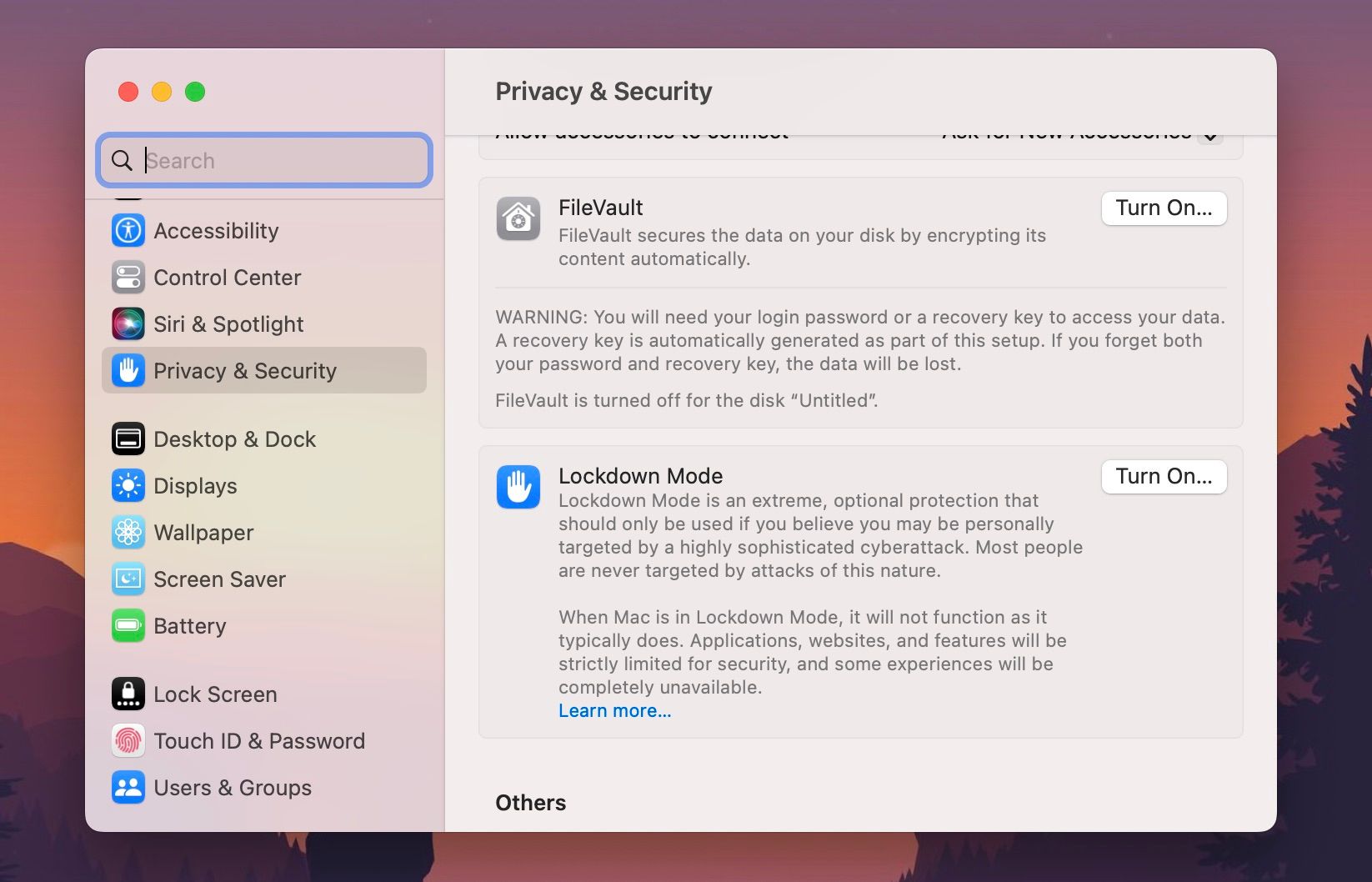The width and height of the screenshot is (1372, 882).
Task: Click the Users & Groups icon
Action: (127, 788)
